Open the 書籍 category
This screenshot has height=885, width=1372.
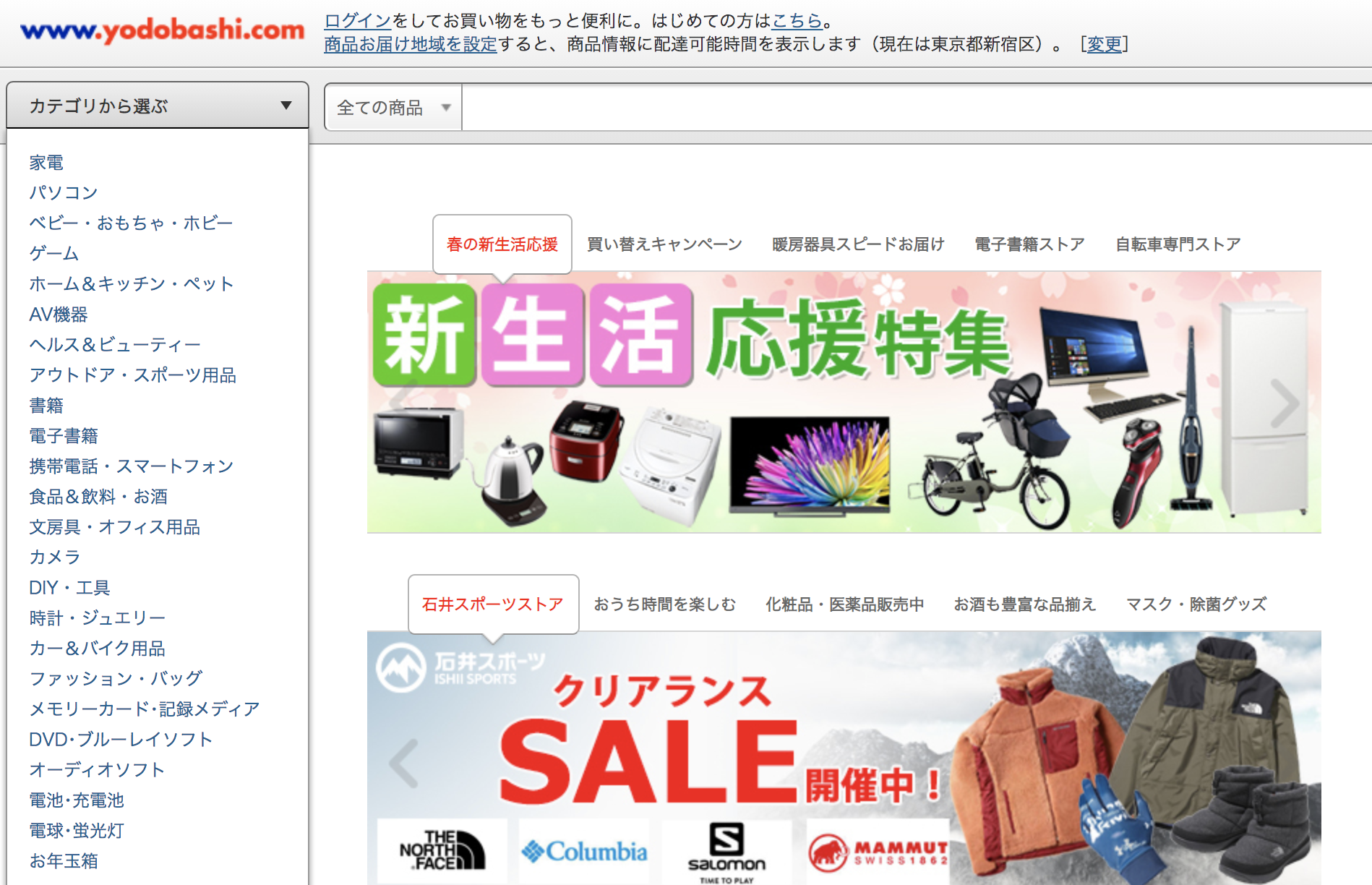[46, 406]
